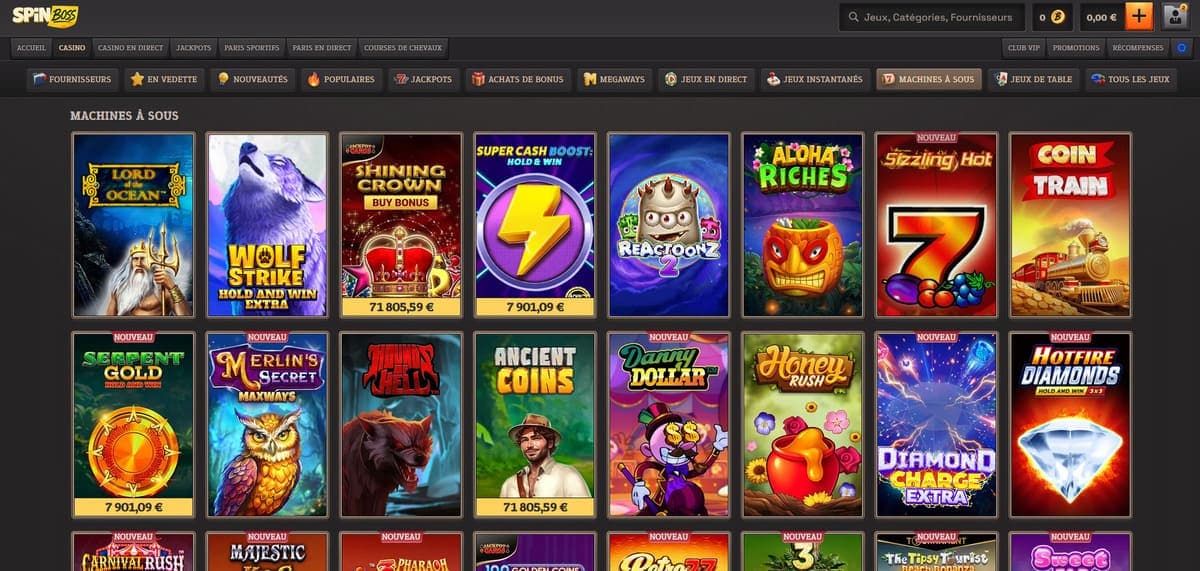Image resolution: width=1200 pixels, height=571 pixels.
Task: Open Sizzling Hot game
Action: 937,225
